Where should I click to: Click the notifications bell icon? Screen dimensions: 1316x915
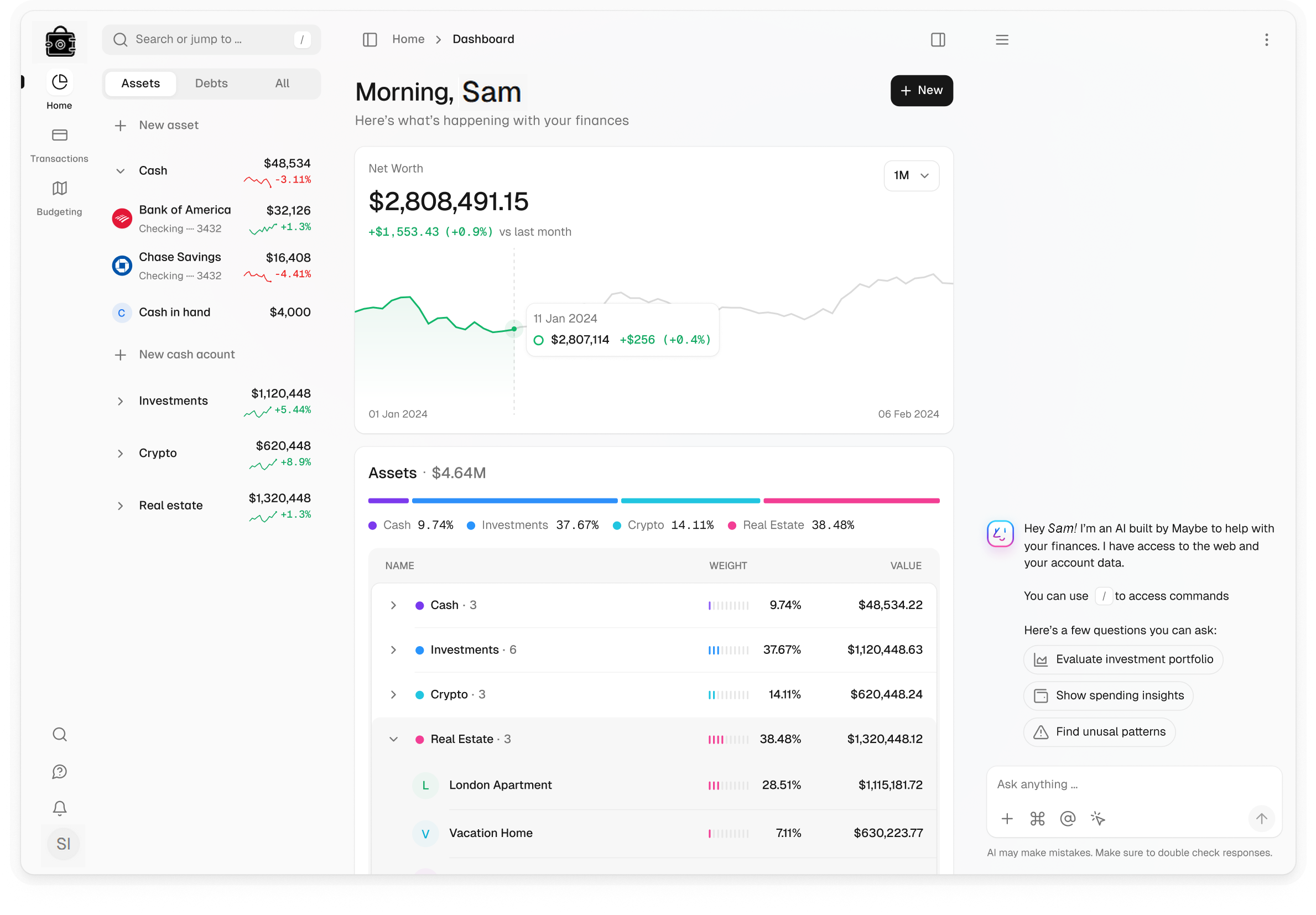pos(60,808)
